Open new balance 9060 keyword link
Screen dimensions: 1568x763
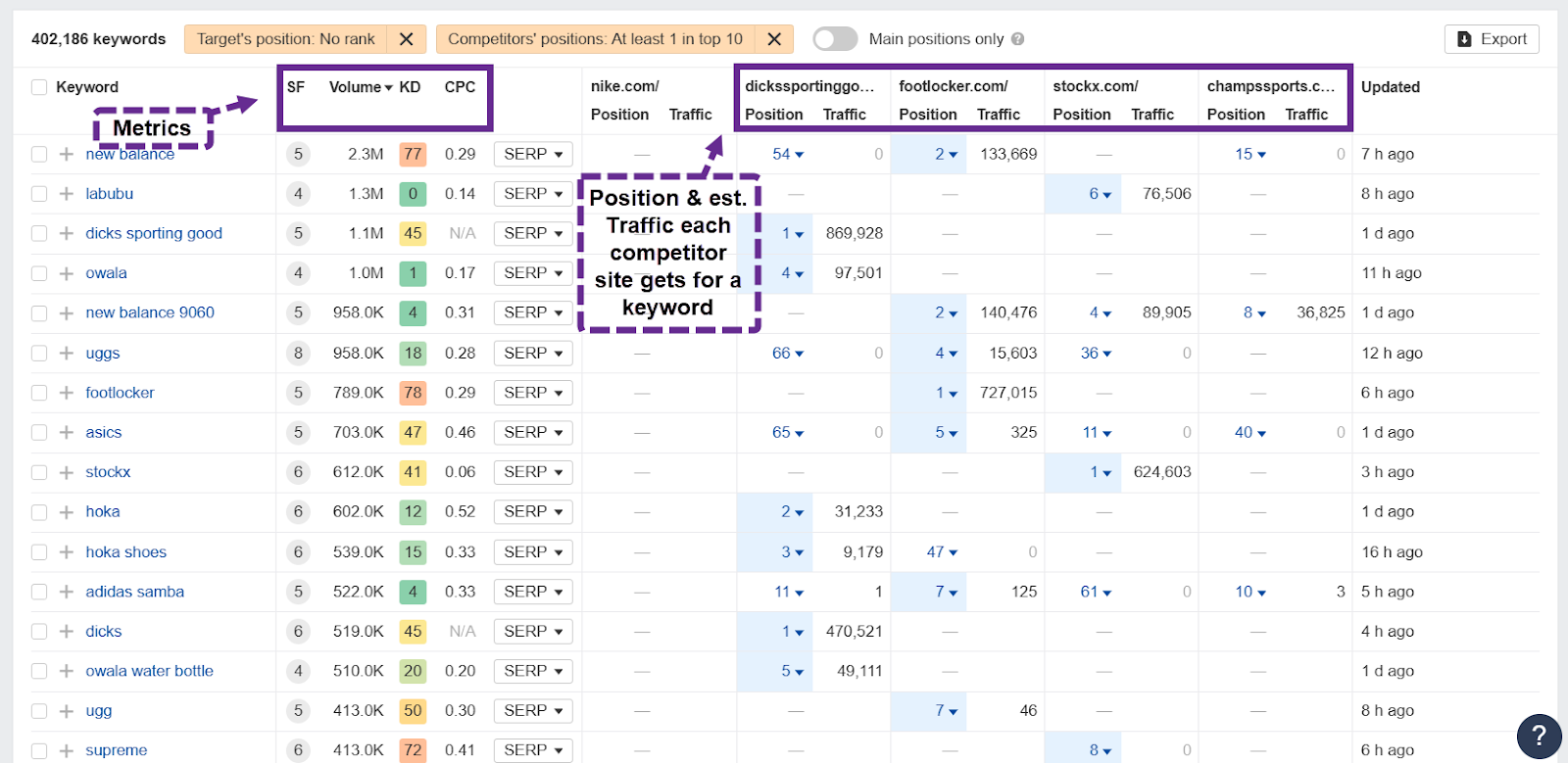150,312
